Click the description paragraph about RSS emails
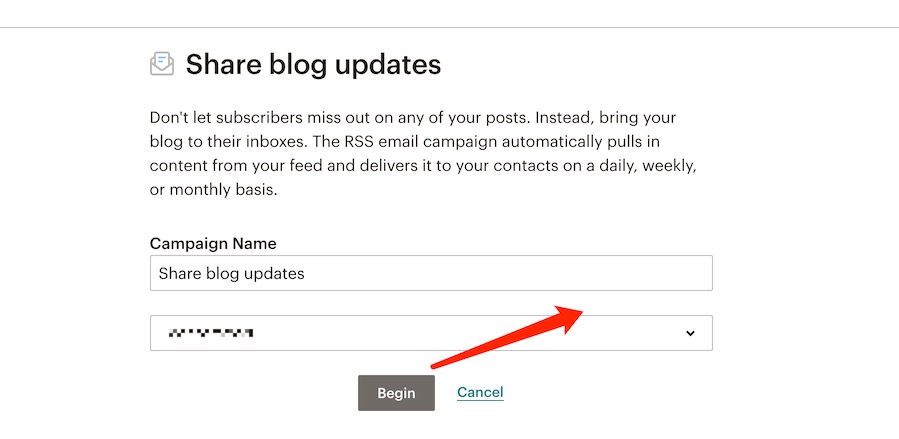Viewport: 899px width, 439px height. point(423,154)
